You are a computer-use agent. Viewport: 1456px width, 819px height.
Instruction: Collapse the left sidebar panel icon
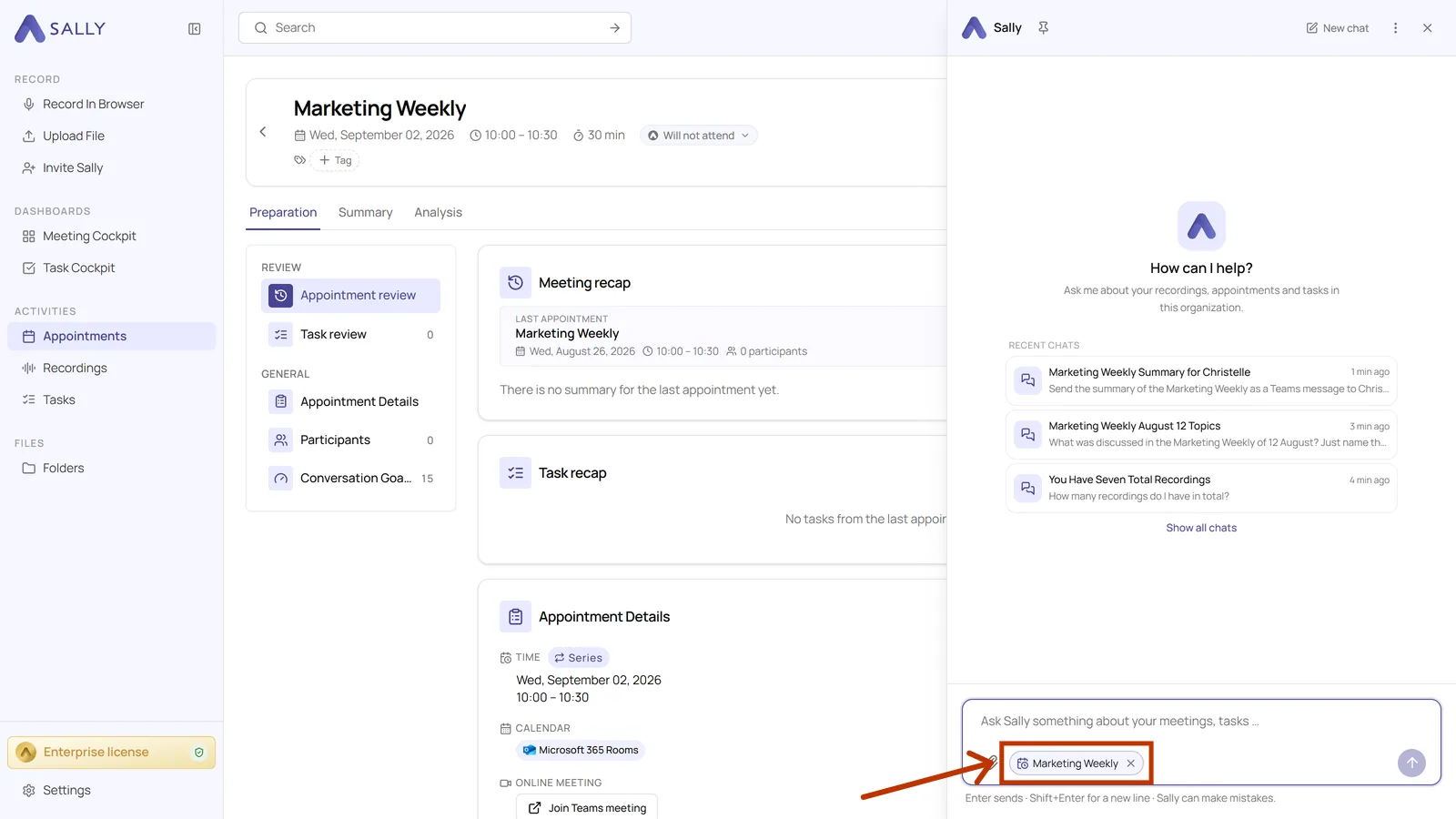pyautogui.click(x=194, y=29)
